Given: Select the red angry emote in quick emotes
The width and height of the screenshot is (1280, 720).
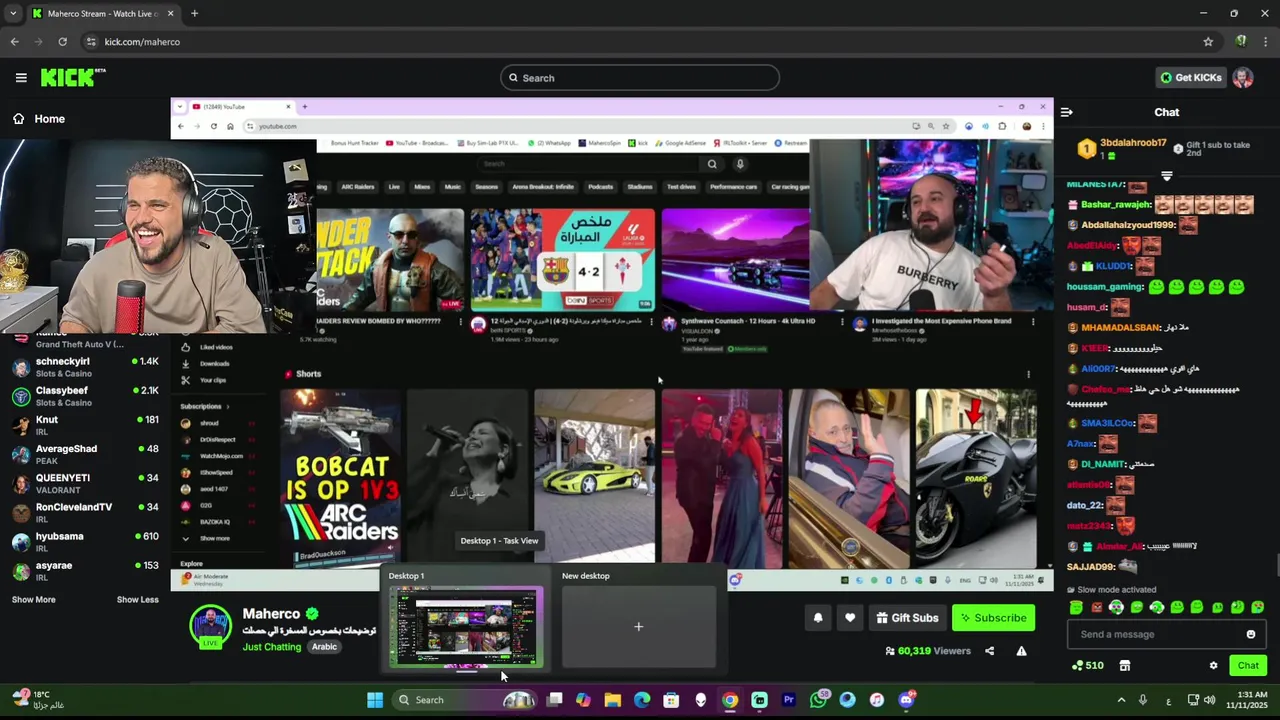Looking at the screenshot, I should (1096, 607).
